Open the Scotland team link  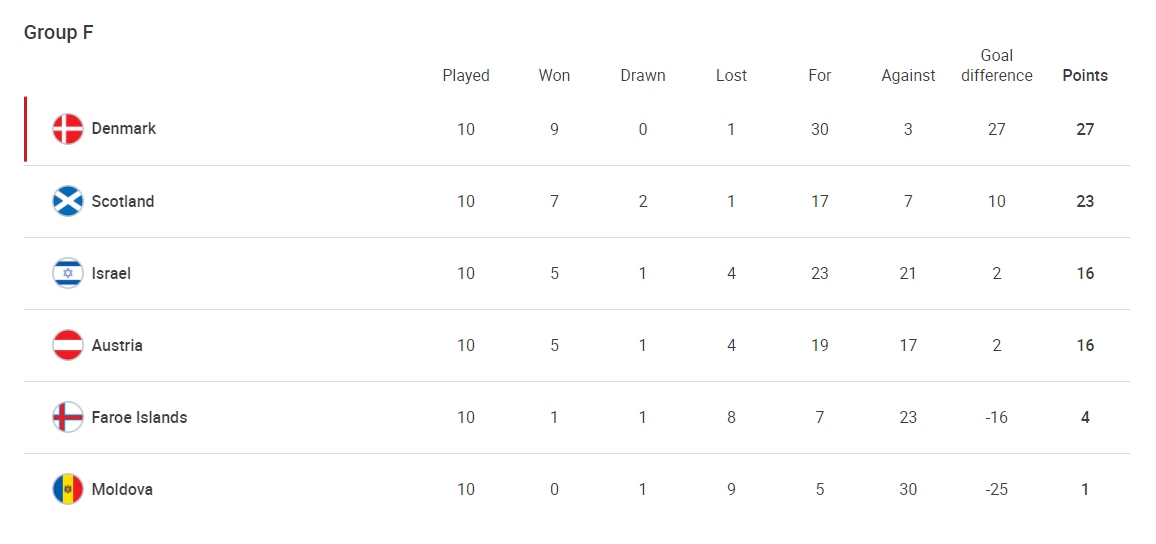point(123,201)
